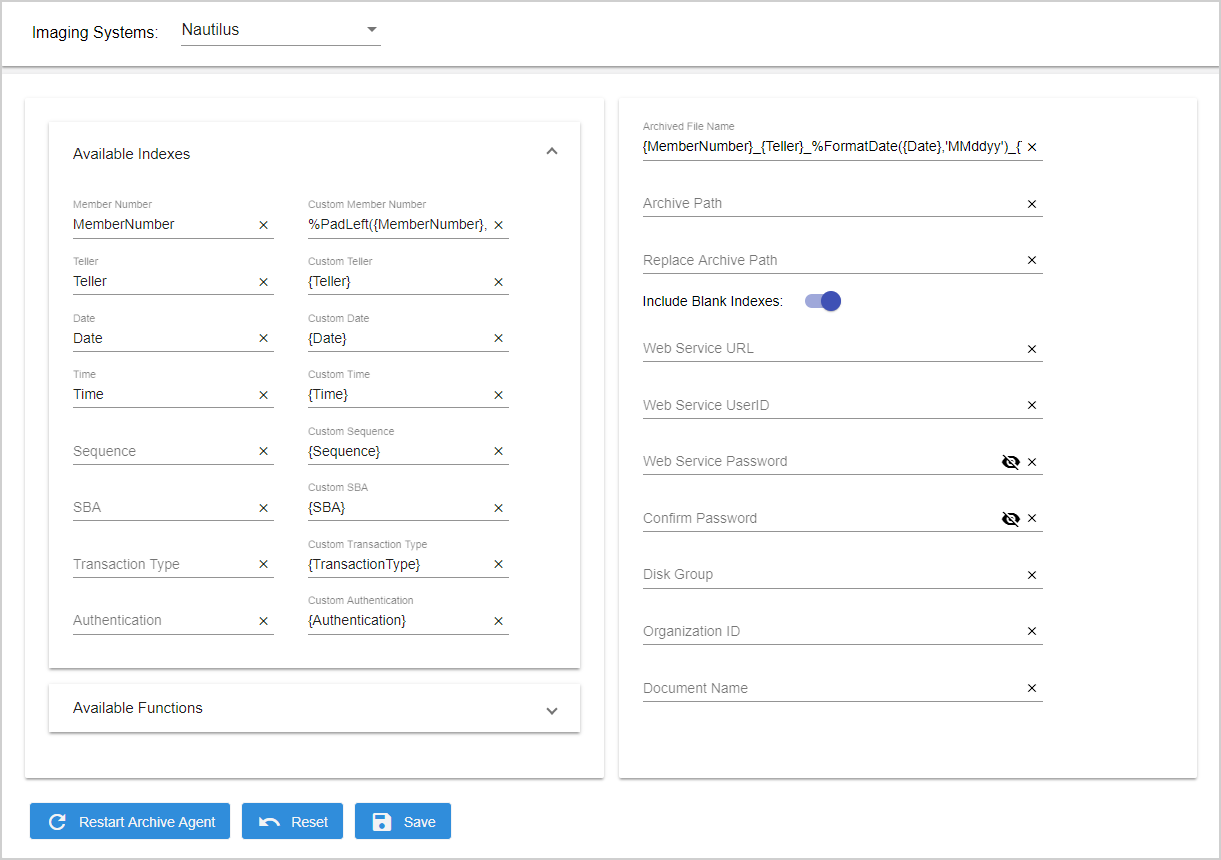Clear the Web Service UserID field

pyautogui.click(x=1032, y=405)
